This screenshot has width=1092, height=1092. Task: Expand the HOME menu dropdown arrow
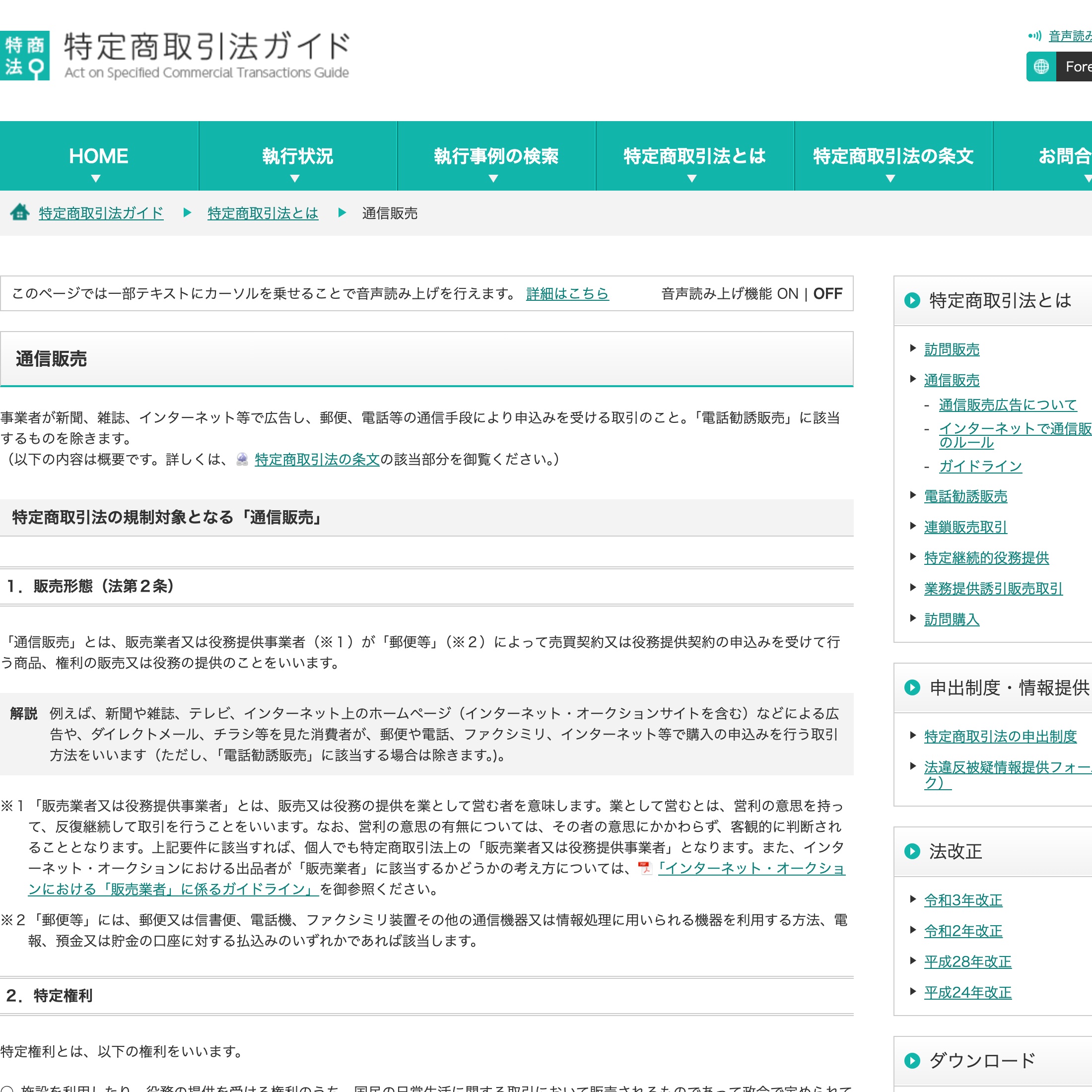point(96,179)
